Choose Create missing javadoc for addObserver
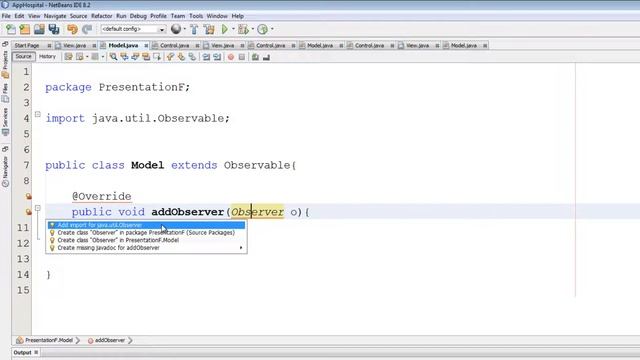Image resolution: width=640 pixels, height=360 pixels. 146,248
